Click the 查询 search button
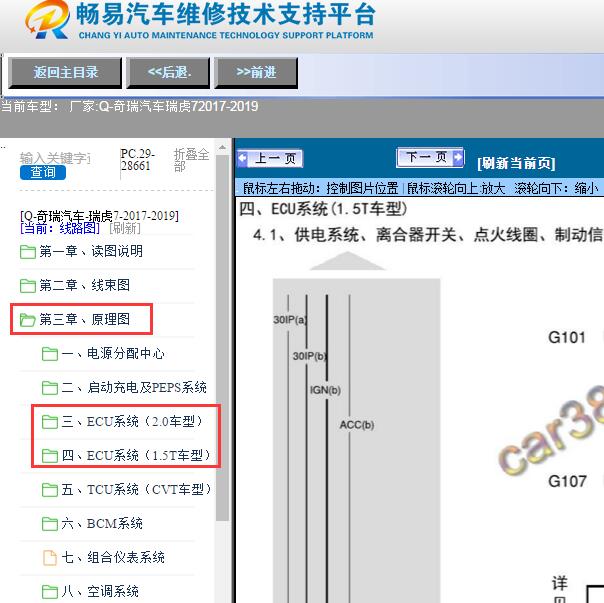 43,172
